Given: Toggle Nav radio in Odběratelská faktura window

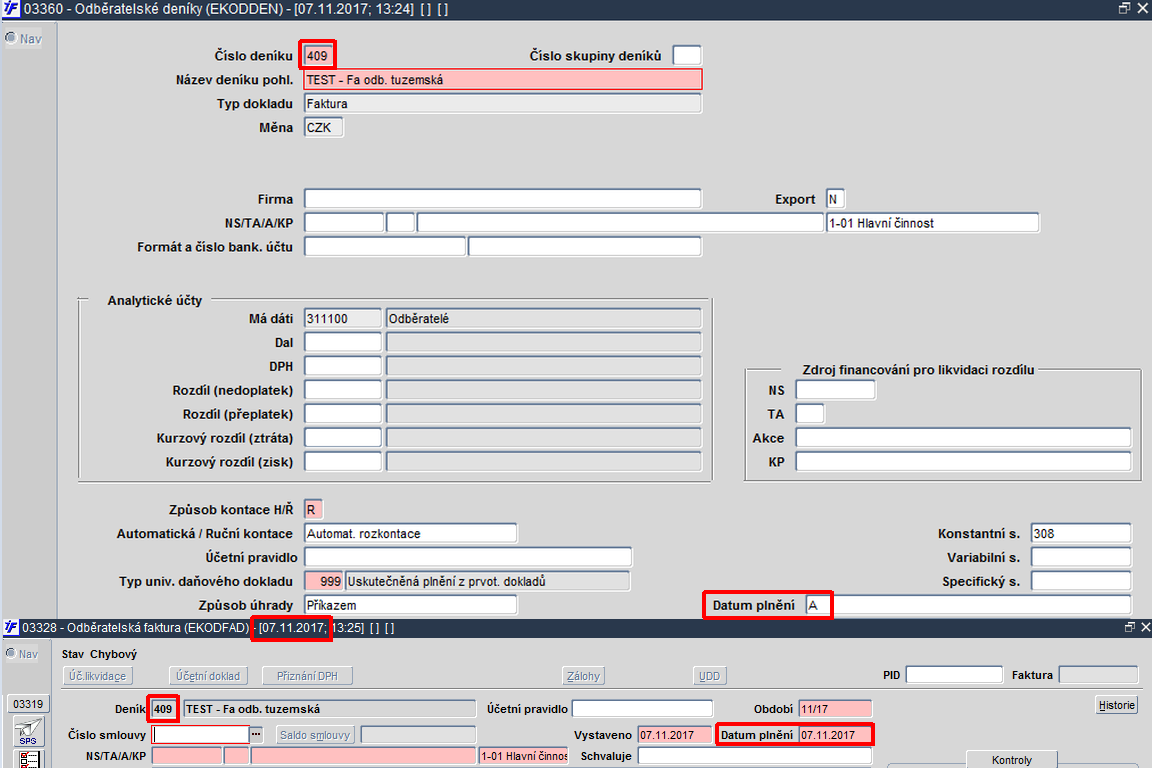Looking at the screenshot, I should 10,653.
